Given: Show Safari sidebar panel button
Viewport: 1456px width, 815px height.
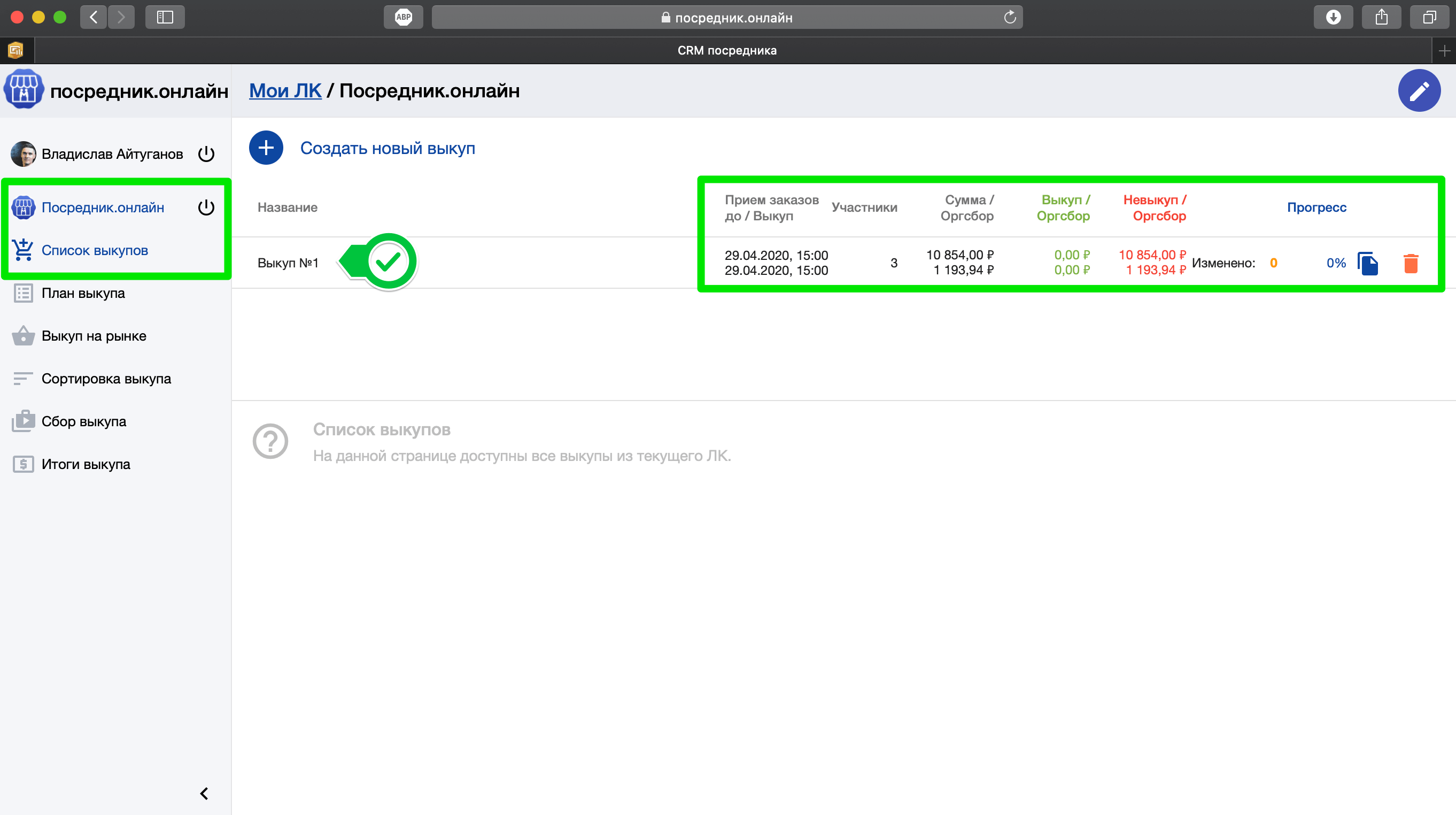Looking at the screenshot, I should coord(165,17).
